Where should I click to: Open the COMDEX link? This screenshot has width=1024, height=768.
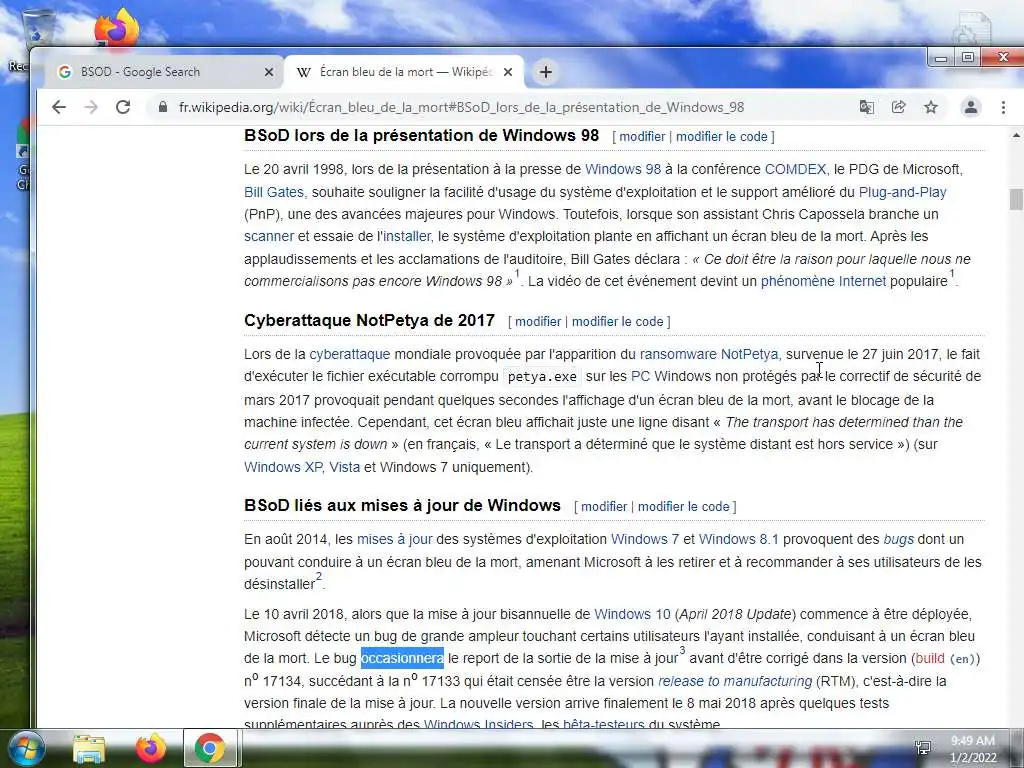pyautogui.click(x=795, y=169)
